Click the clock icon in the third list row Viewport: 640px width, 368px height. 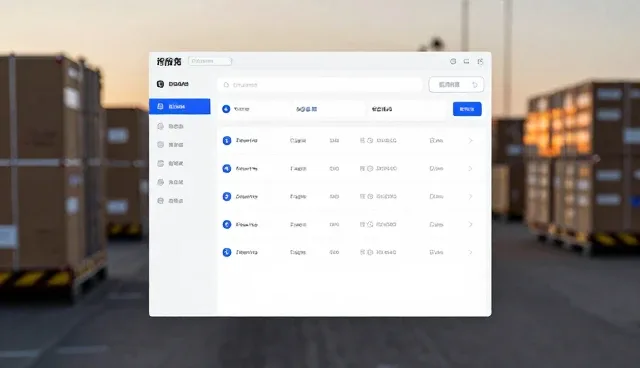pyautogui.click(x=370, y=197)
